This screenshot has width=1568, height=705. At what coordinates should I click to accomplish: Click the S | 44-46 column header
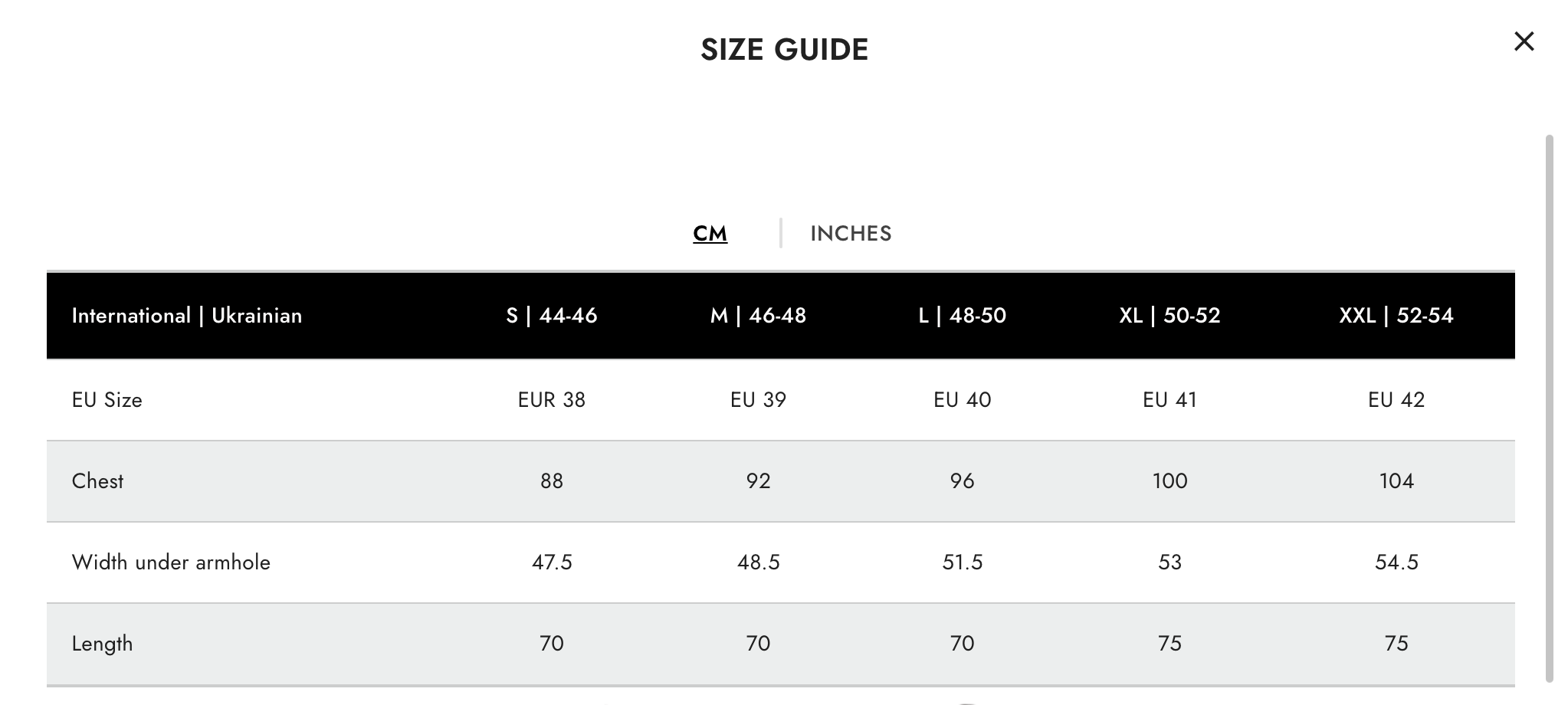point(552,316)
